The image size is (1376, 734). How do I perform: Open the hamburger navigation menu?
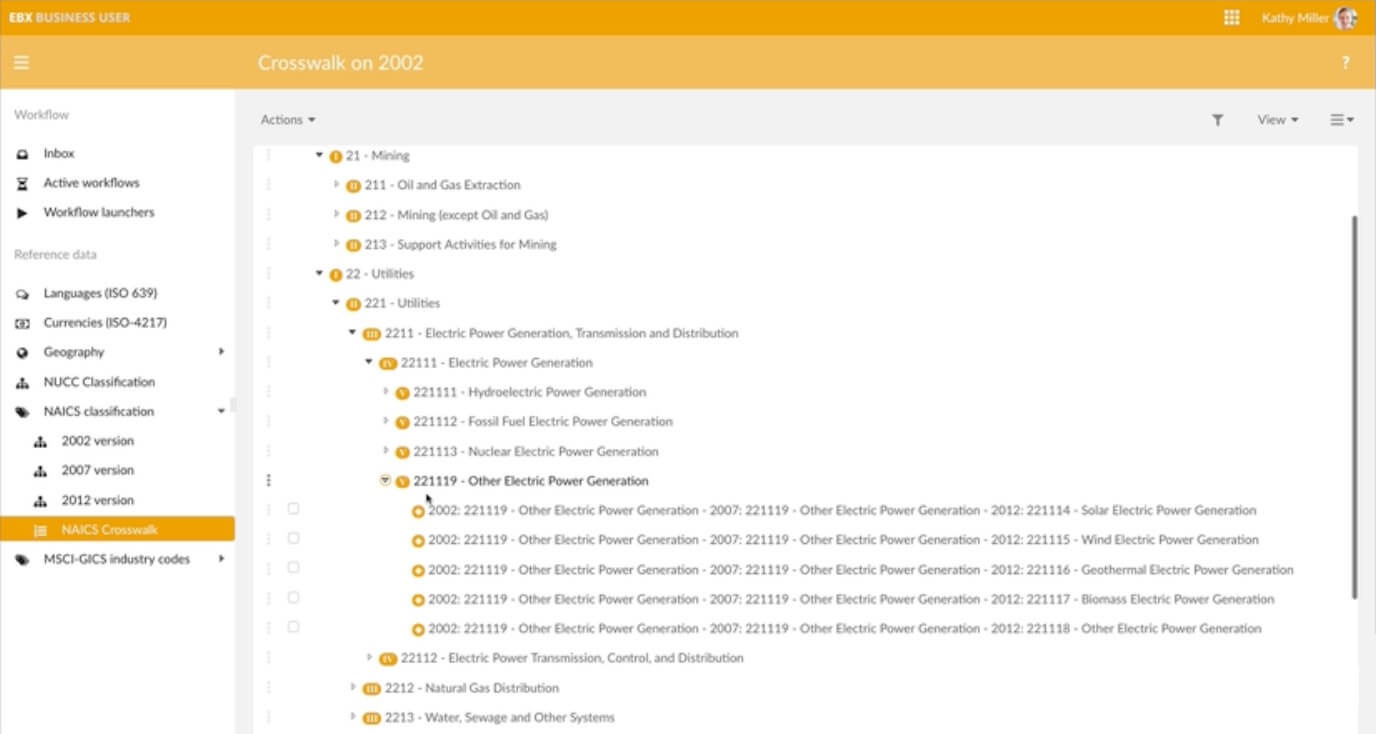(21, 62)
